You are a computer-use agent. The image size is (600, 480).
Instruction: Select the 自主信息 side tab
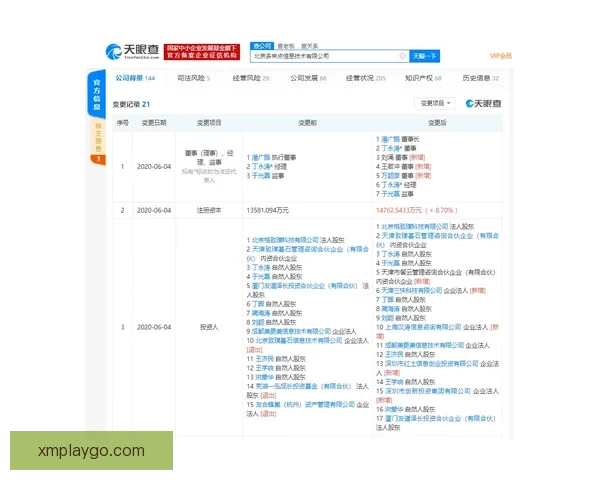98,137
